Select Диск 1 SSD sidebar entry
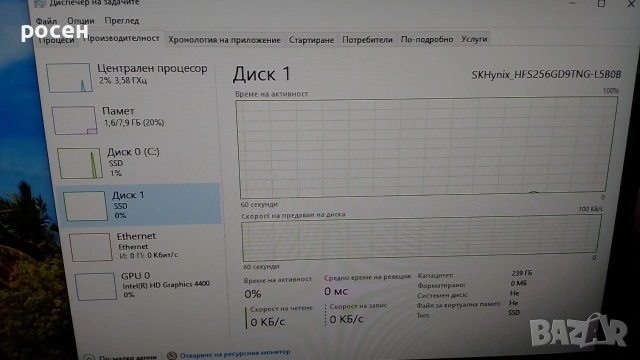 (140, 205)
